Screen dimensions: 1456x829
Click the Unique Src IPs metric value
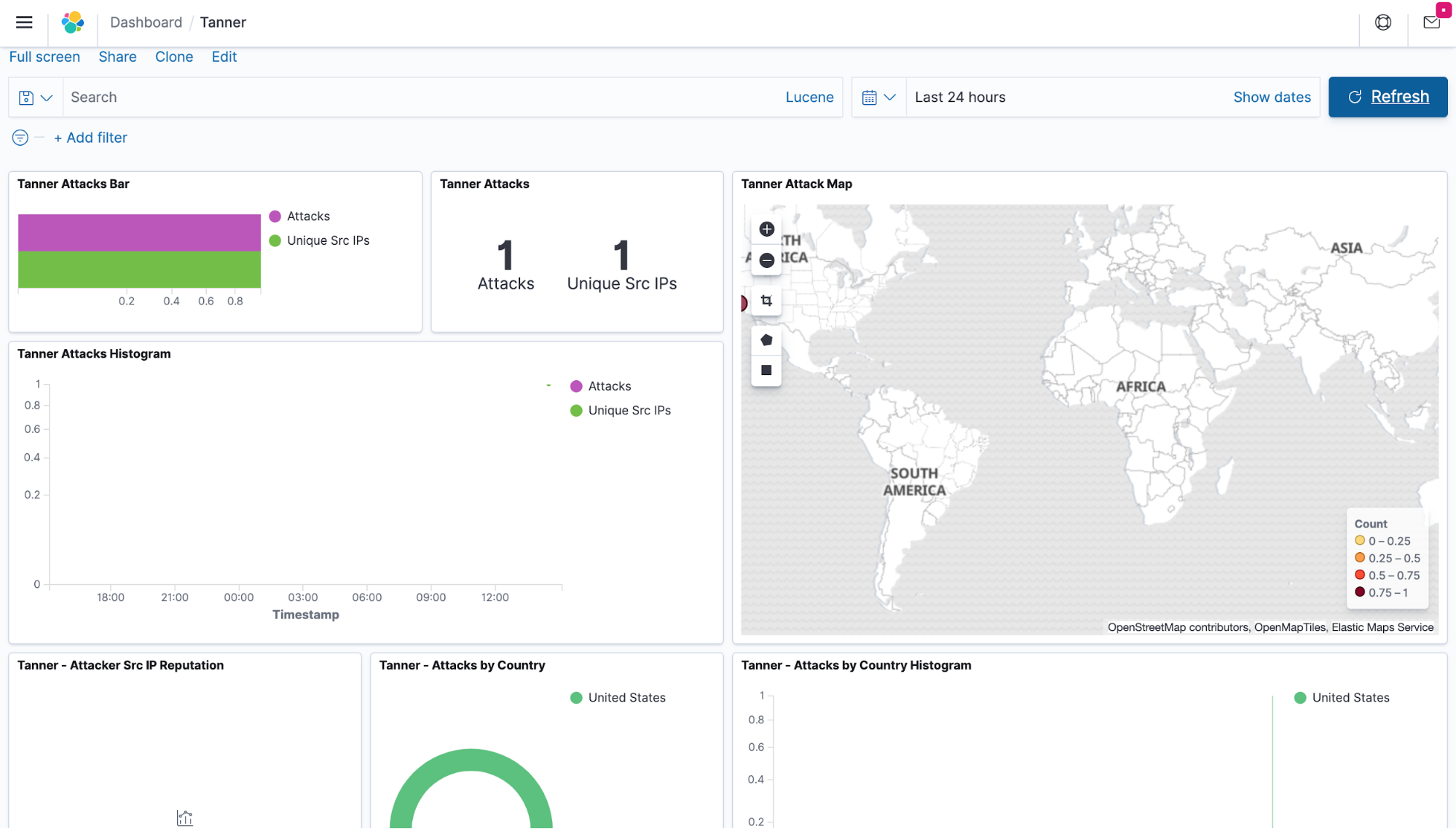pyautogui.click(x=621, y=256)
